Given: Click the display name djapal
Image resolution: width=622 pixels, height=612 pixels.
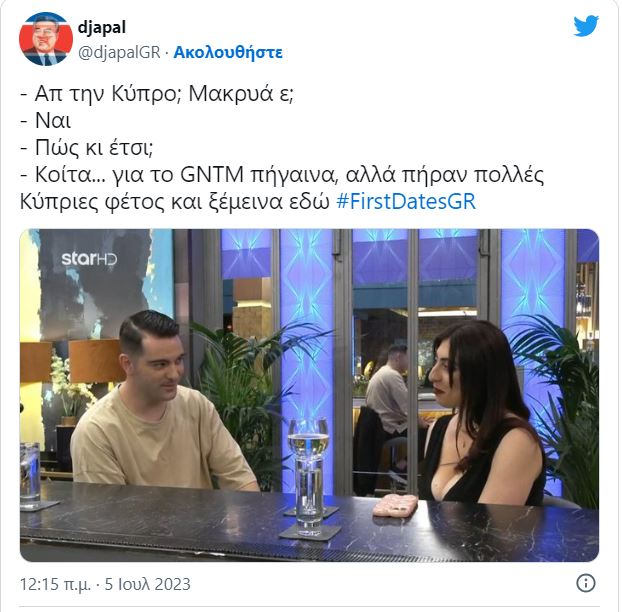Looking at the screenshot, I should pyautogui.click(x=102, y=28).
